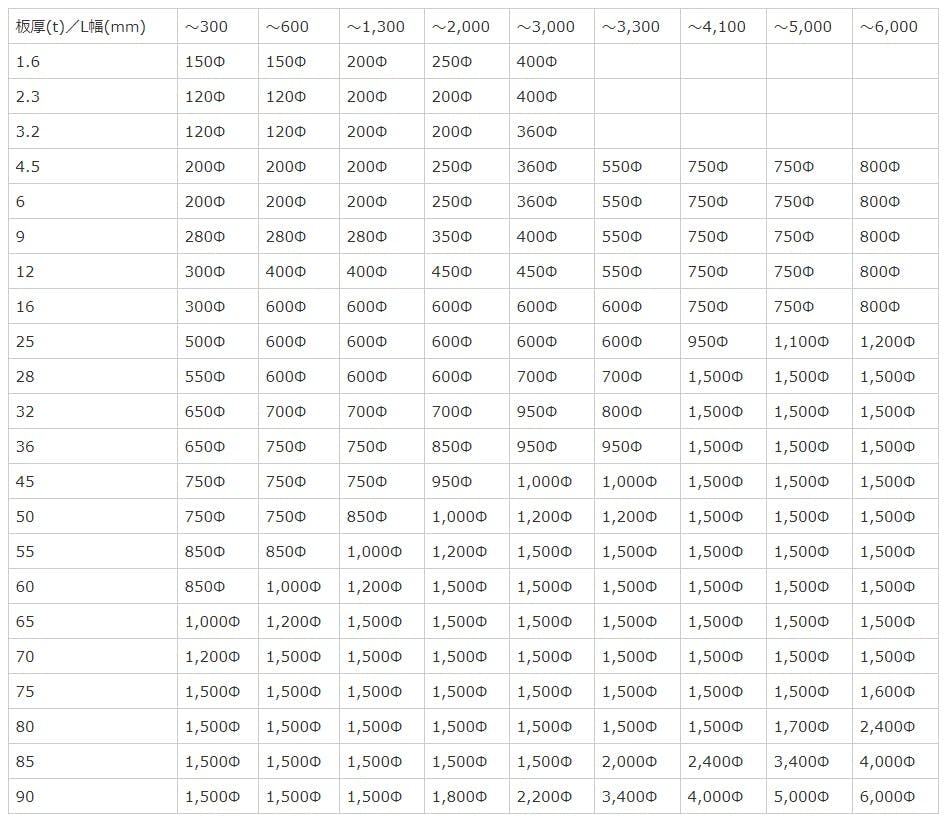Screen dimensions: 951x823
Task: Select the ～300 column header
Action: pos(218,26)
